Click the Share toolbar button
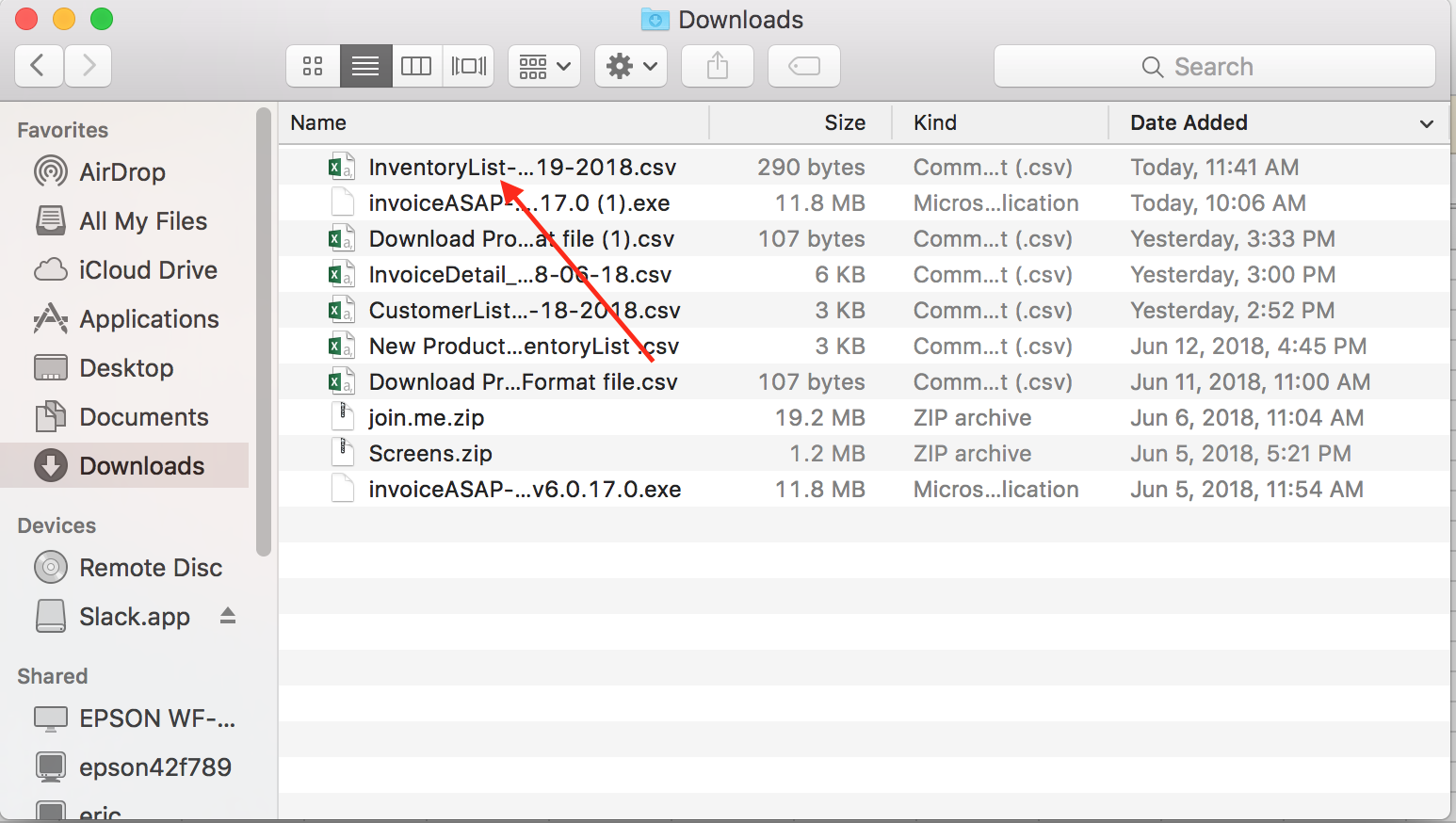 coord(718,66)
